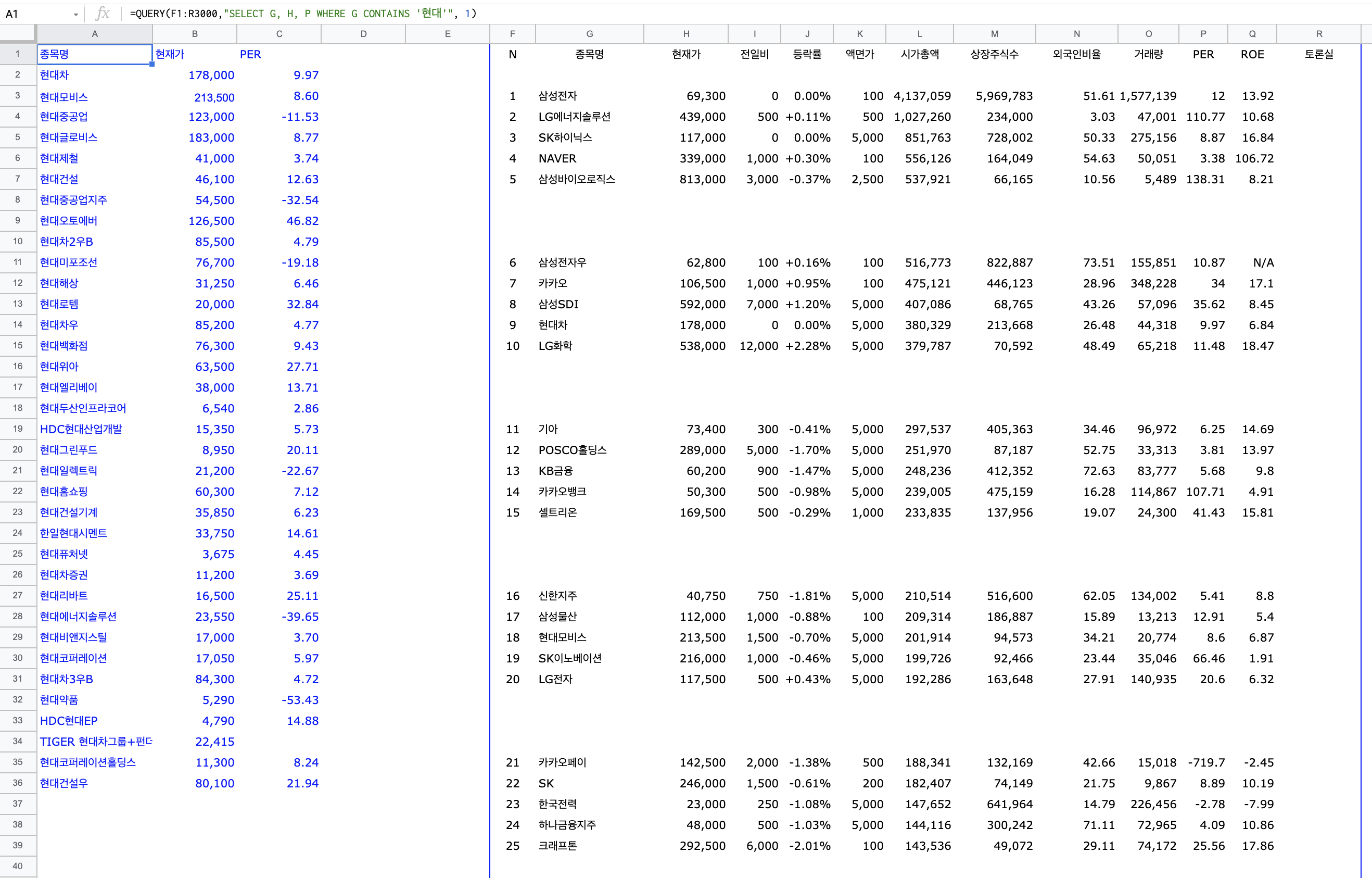This screenshot has height=878, width=1372.
Task: Click into the QUERY formula bar text
Action: (x=302, y=13)
